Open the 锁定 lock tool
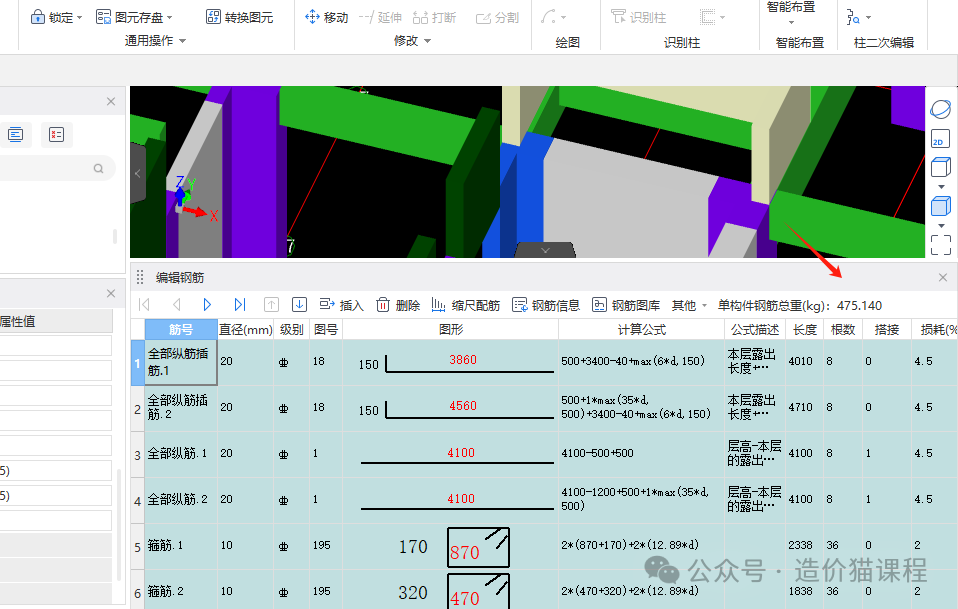 pyautogui.click(x=56, y=17)
